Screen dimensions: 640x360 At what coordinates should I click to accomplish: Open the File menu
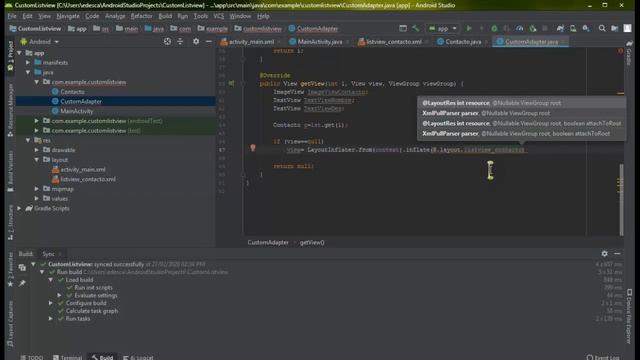(x=12, y=16)
